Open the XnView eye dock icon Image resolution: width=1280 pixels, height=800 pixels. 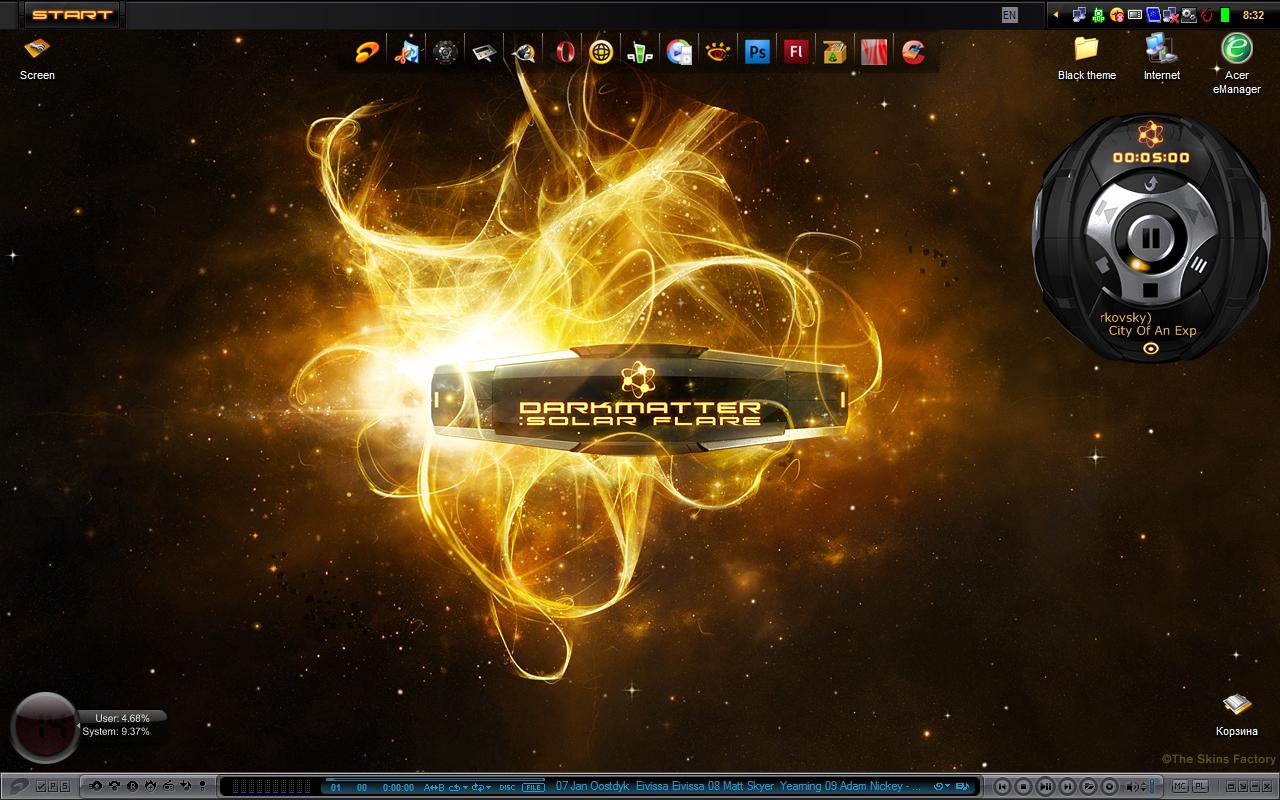[718, 51]
